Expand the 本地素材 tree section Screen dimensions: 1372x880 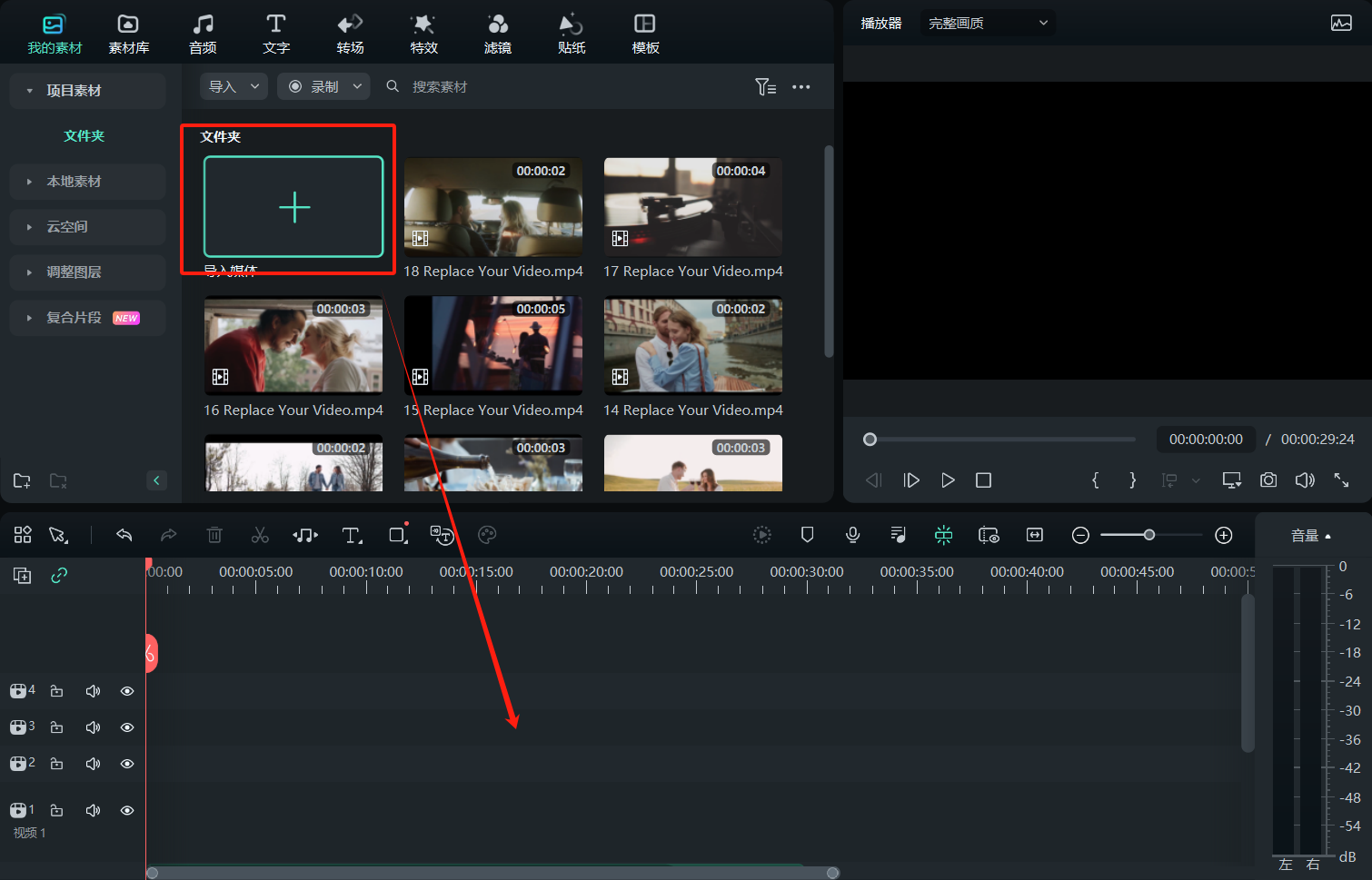(x=30, y=182)
